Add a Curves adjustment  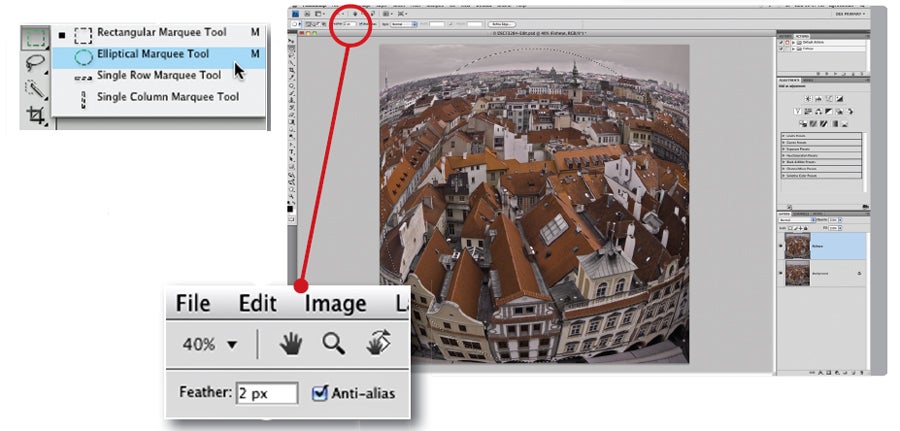coord(829,99)
